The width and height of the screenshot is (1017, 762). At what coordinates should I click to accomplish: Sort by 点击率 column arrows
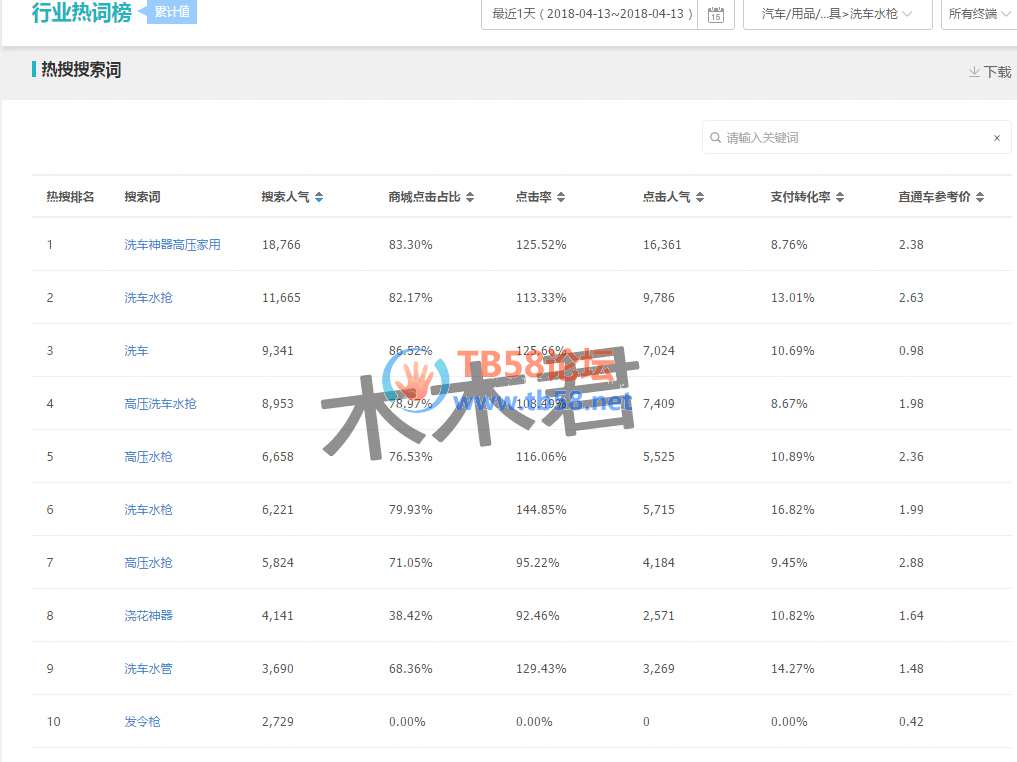click(x=561, y=198)
